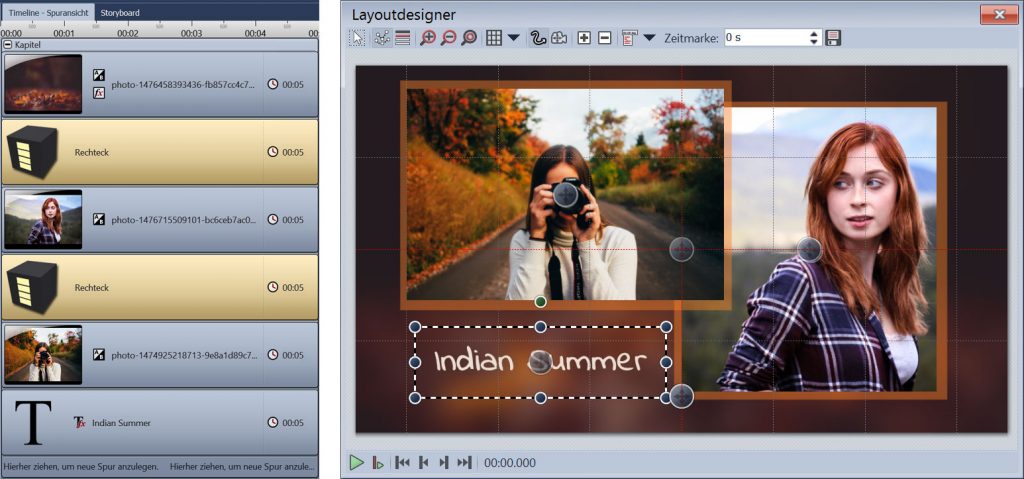Click the zoom in magnifier icon
The image size is (1024, 479).
pyautogui.click(x=428, y=38)
